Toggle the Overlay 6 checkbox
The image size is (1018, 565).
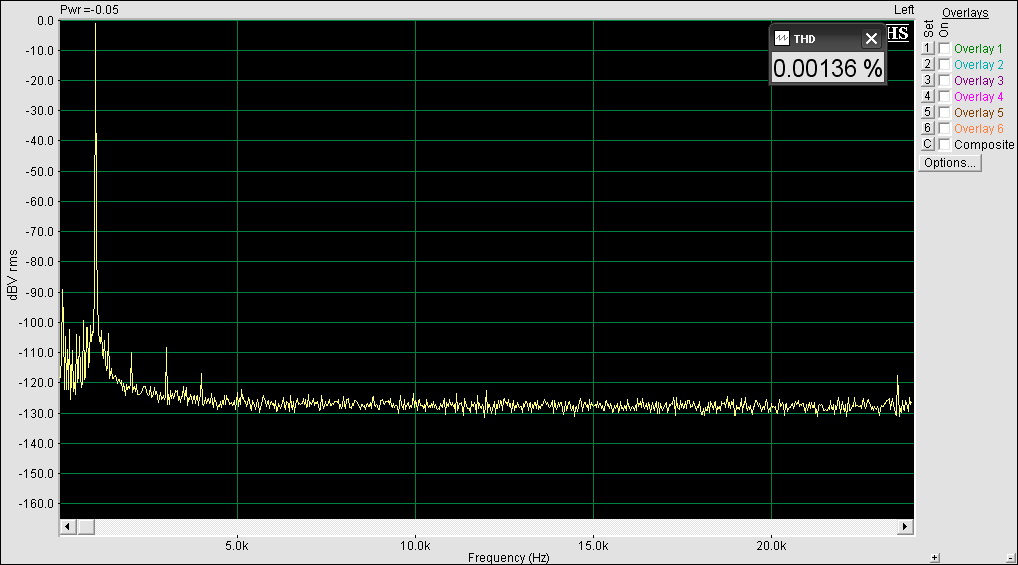tap(944, 129)
